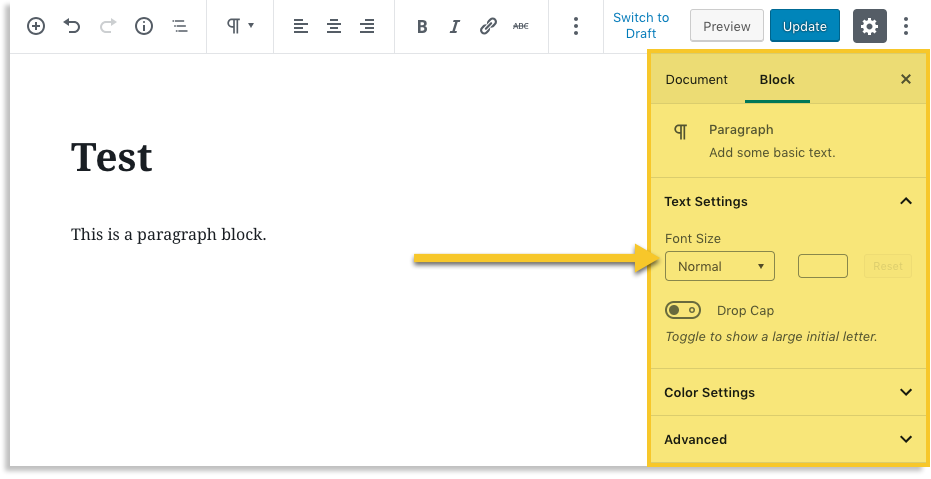This screenshot has height=479, width=931.
Task: Click the Update button
Action: point(804,26)
